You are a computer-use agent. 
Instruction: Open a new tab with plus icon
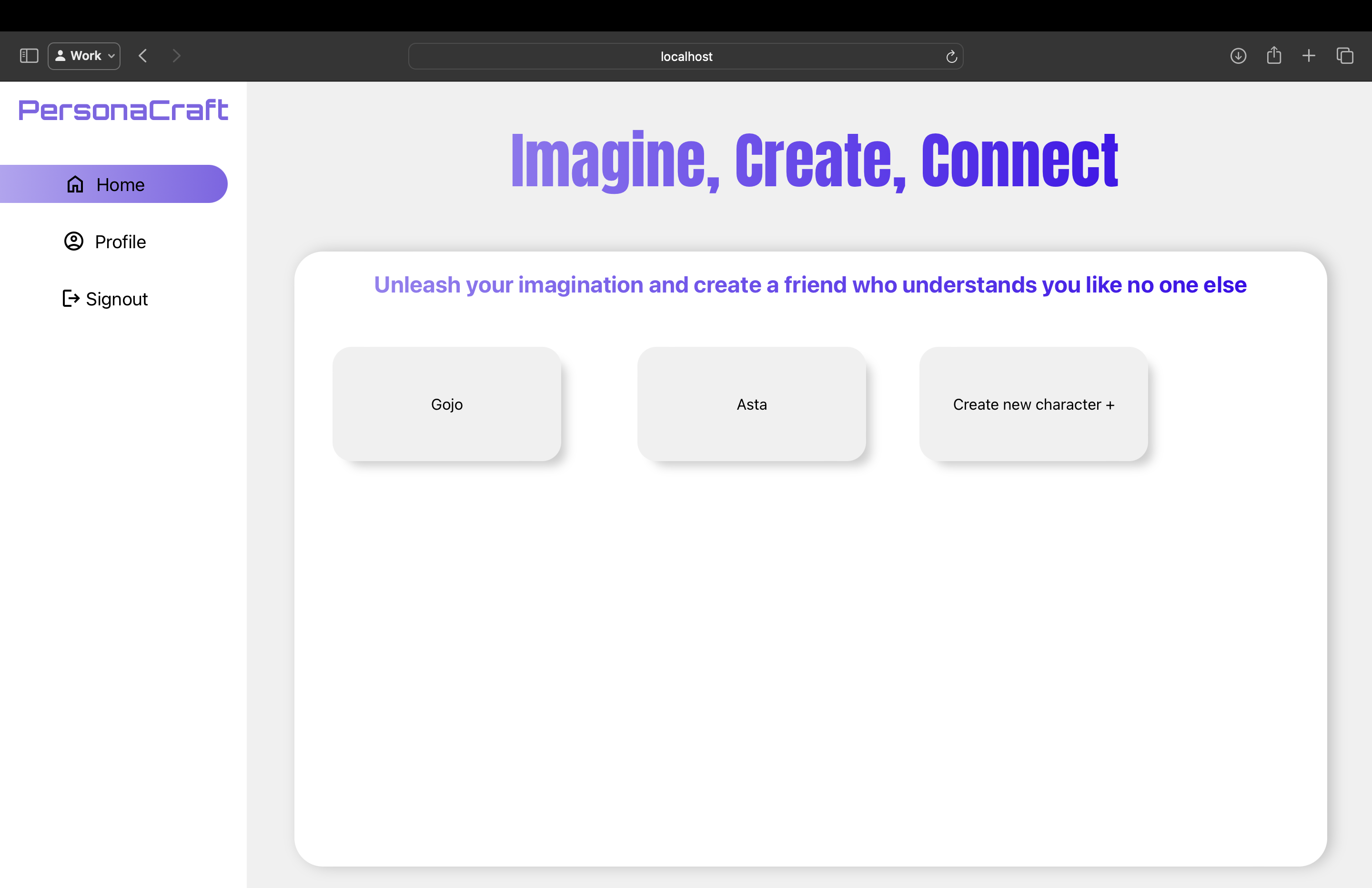(x=1309, y=56)
